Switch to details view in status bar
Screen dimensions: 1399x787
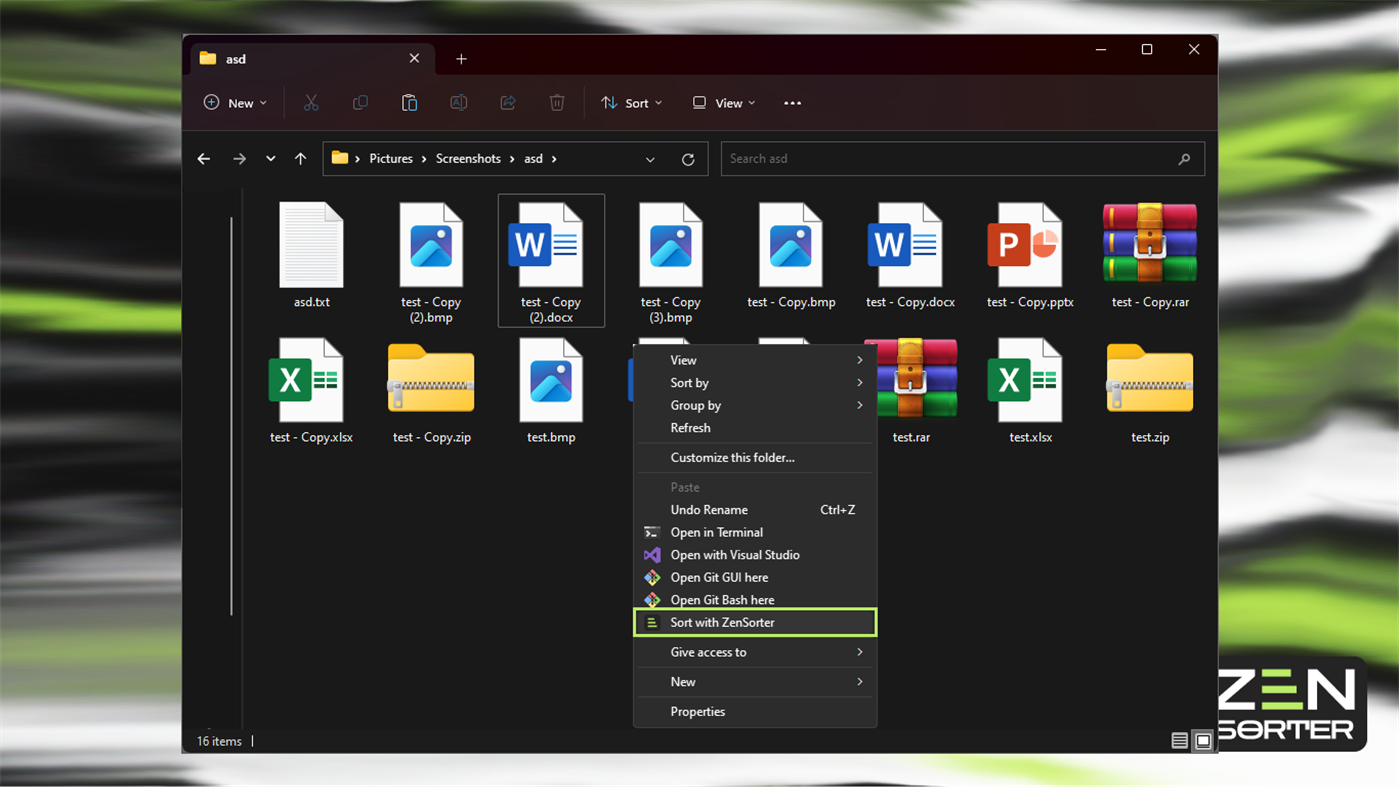pos(1179,740)
